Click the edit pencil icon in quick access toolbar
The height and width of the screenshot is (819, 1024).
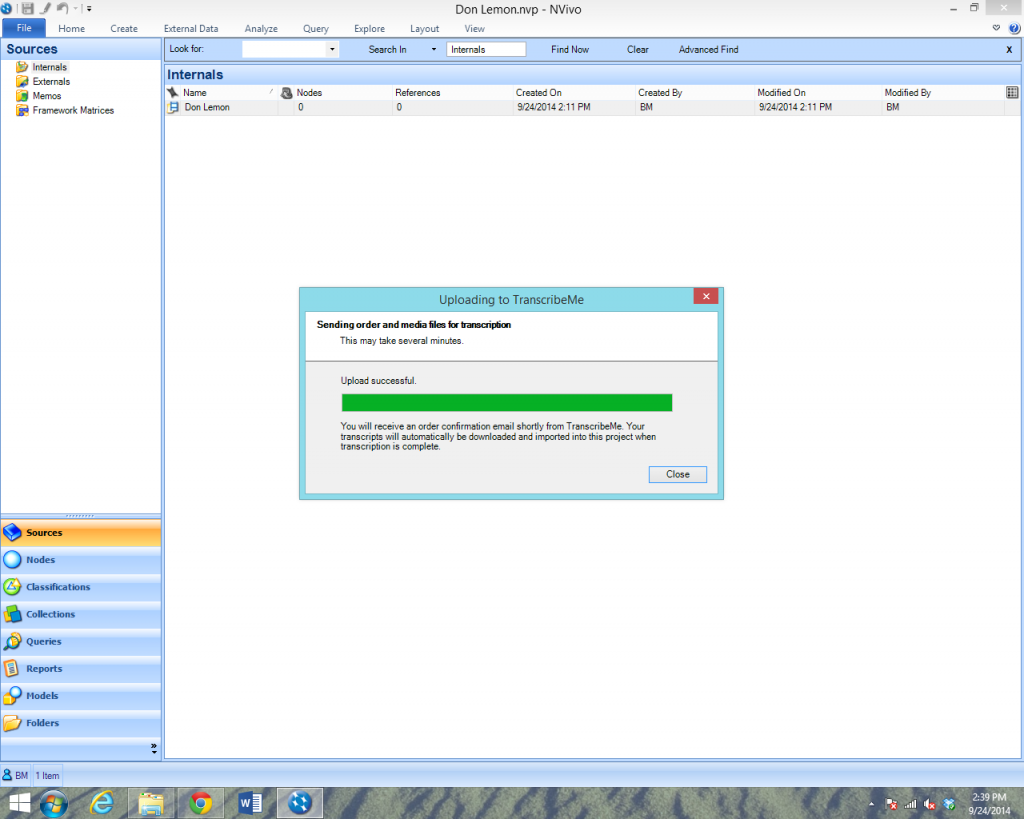click(45, 8)
